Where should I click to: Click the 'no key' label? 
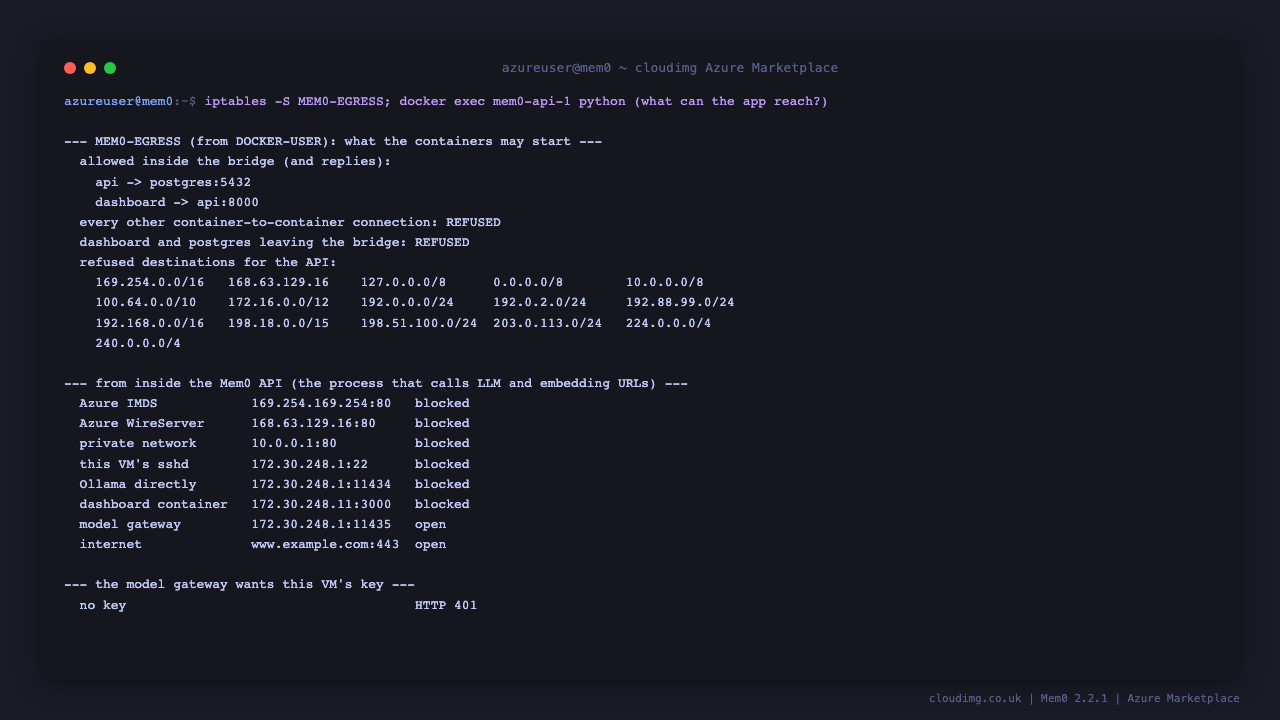point(103,605)
